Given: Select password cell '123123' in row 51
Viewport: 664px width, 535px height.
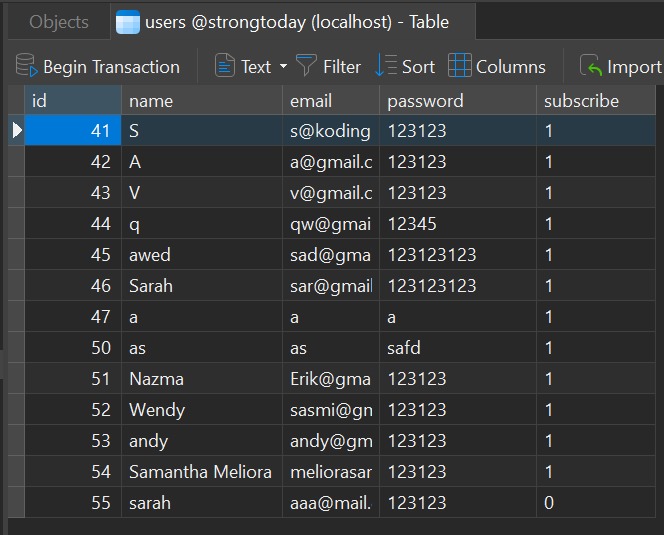Looking at the screenshot, I should tap(458, 379).
